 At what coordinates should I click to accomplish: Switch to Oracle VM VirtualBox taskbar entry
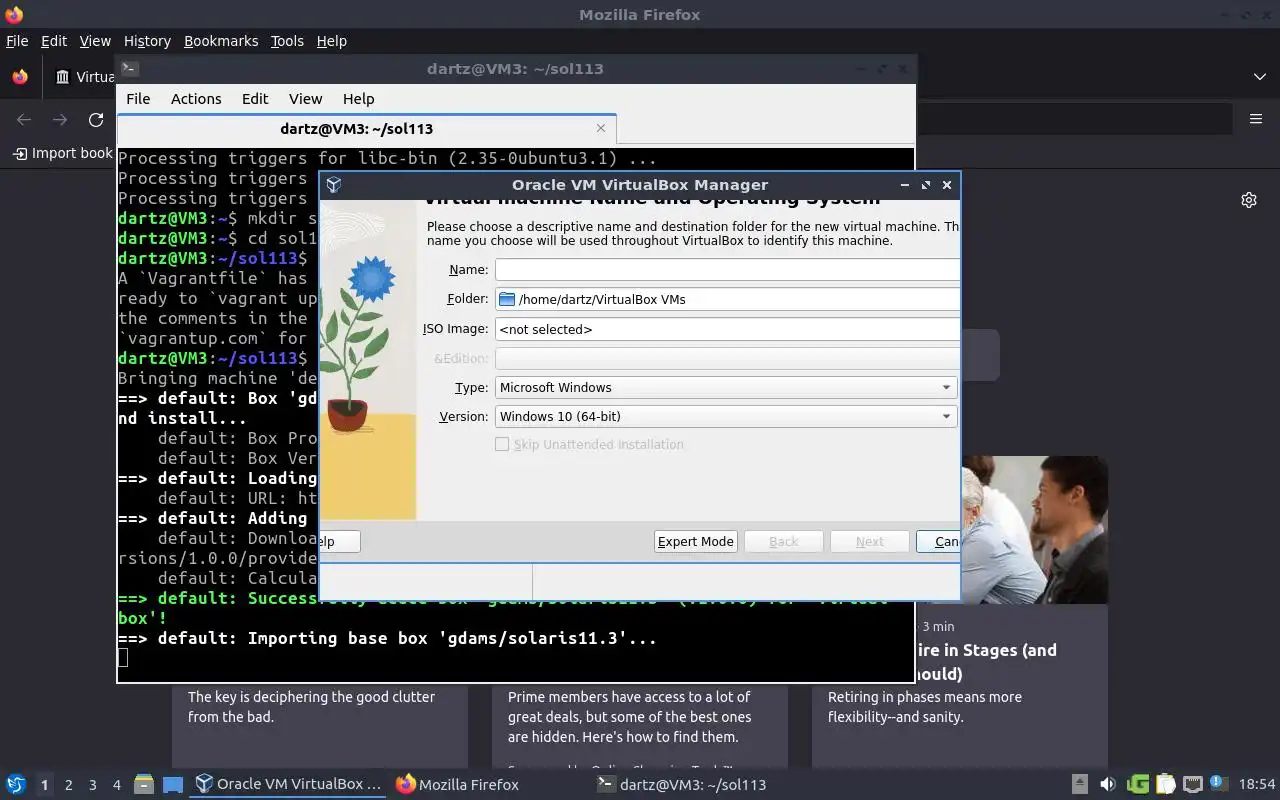pos(289,784)
